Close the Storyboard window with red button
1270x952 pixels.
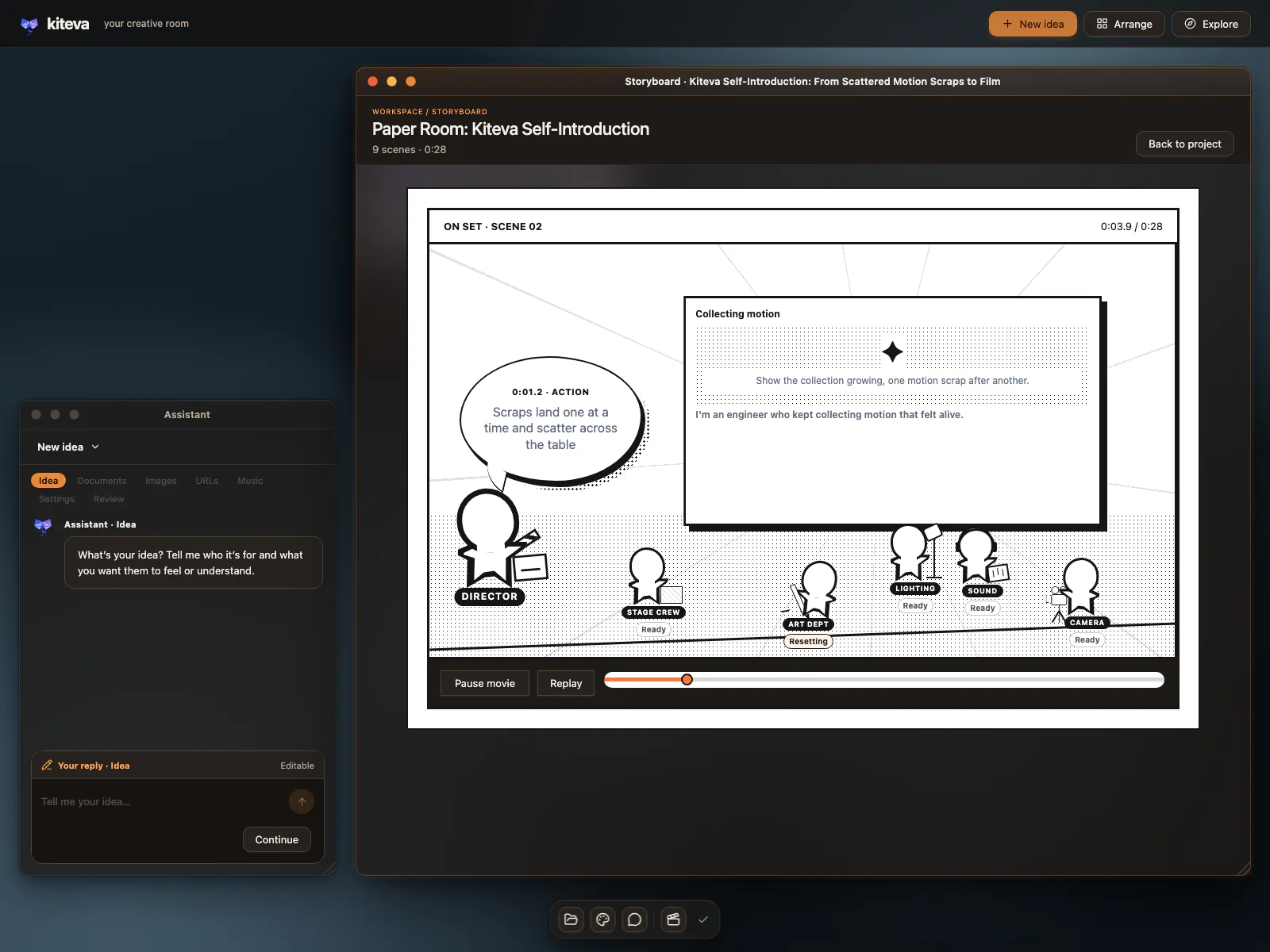click(x=373, y=81)
